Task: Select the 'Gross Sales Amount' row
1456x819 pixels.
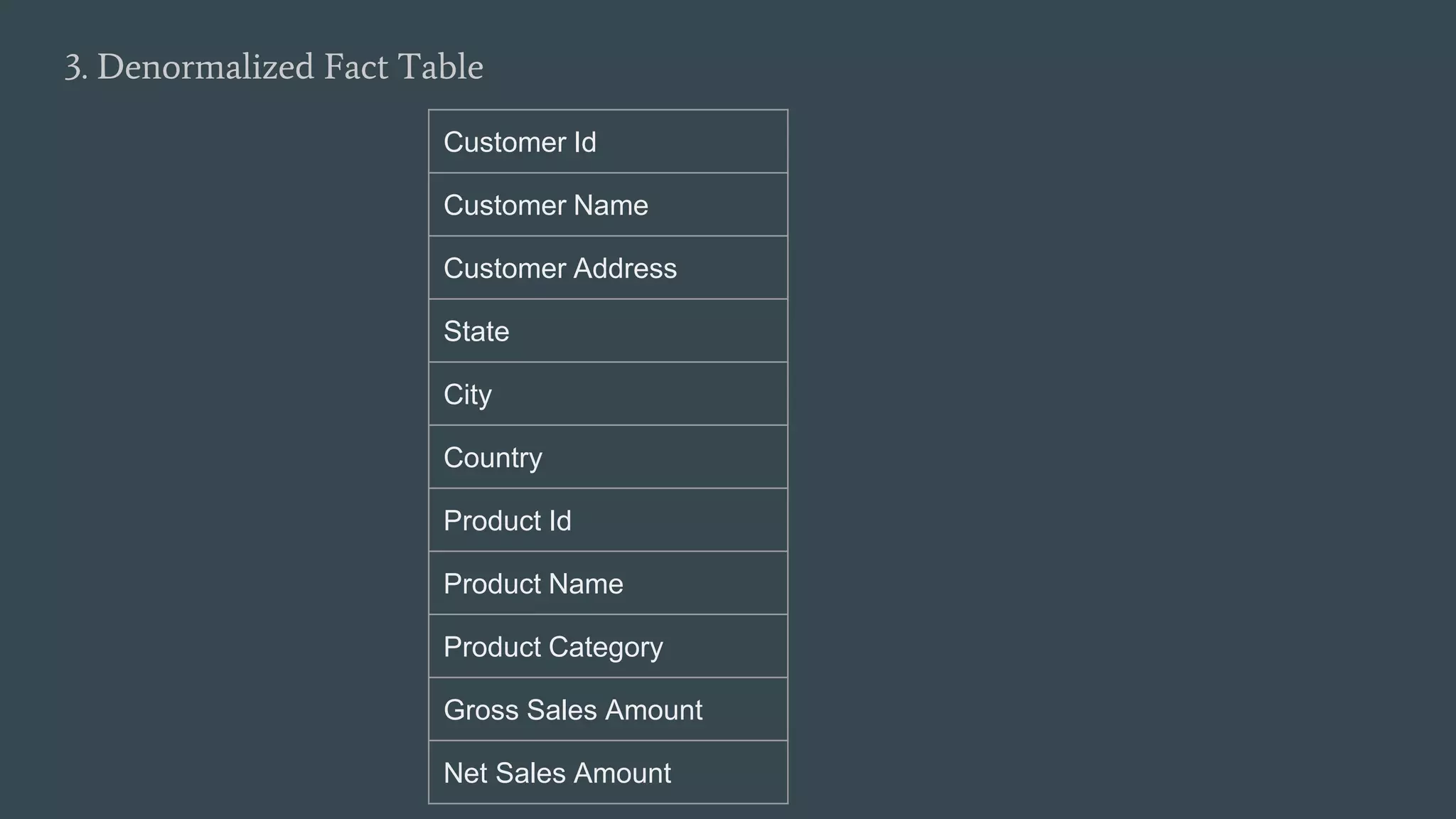Action: (x=608, y=710)
